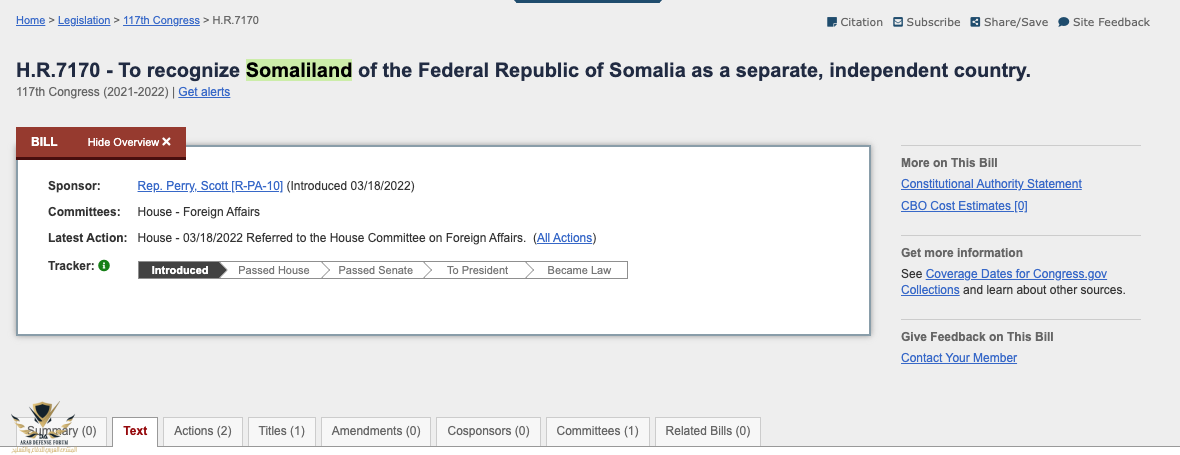Click the CBO Cost Estimates link

click(964, 205)
